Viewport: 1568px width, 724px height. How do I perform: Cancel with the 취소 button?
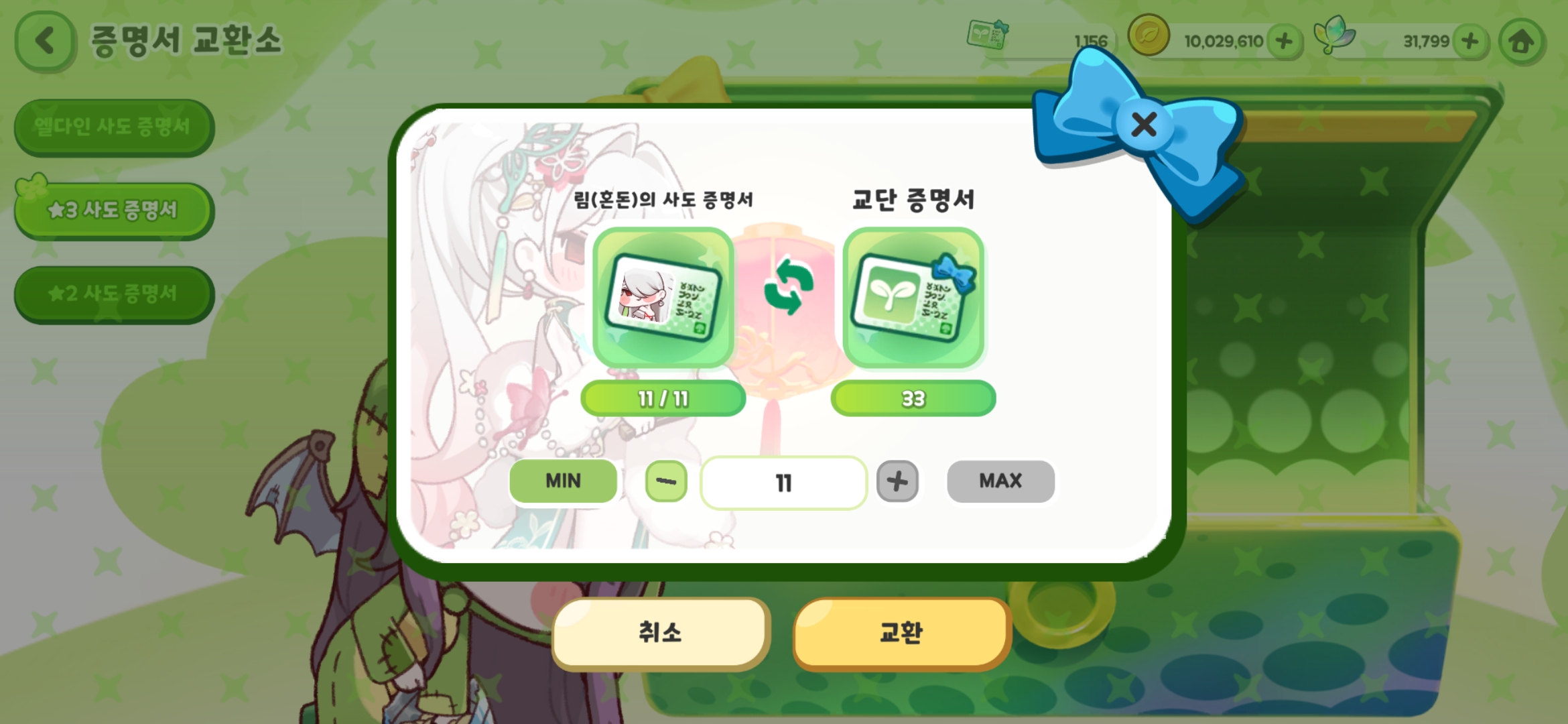pos(660,633)
